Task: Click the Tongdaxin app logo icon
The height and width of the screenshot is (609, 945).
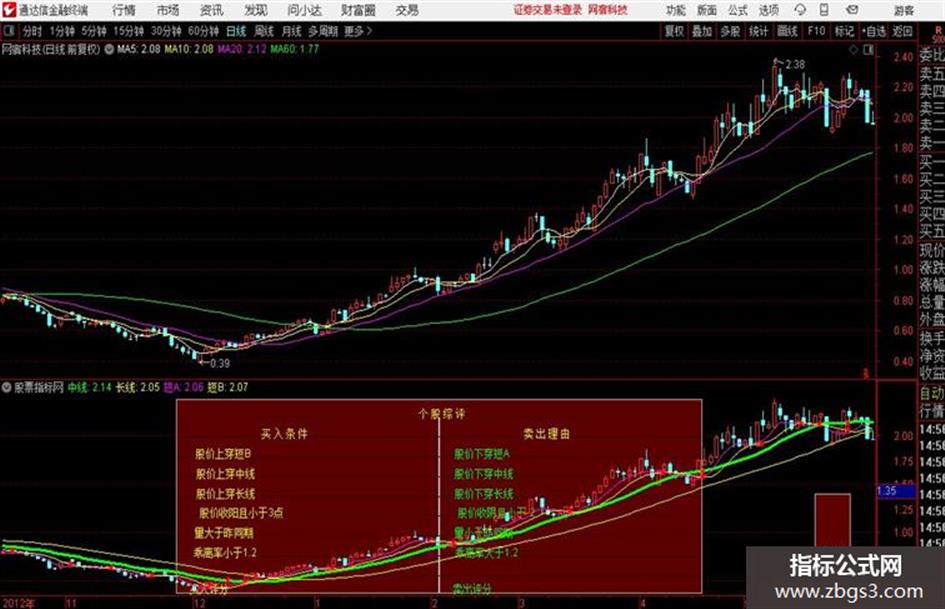Action: pyautogui.click(x=9, y=10)
